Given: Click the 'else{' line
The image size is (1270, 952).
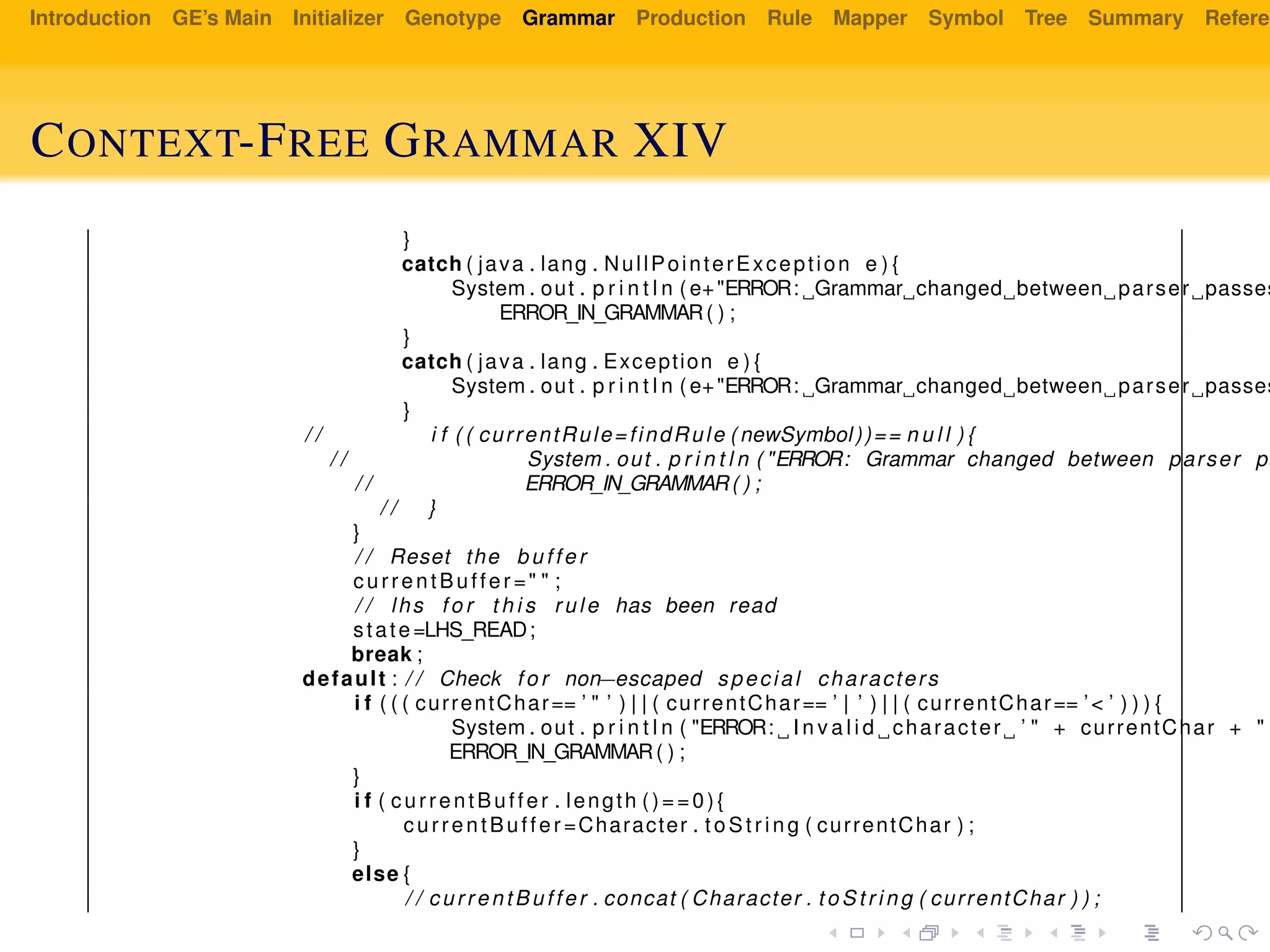Looking at the screenshot, I should coord(381,874).
